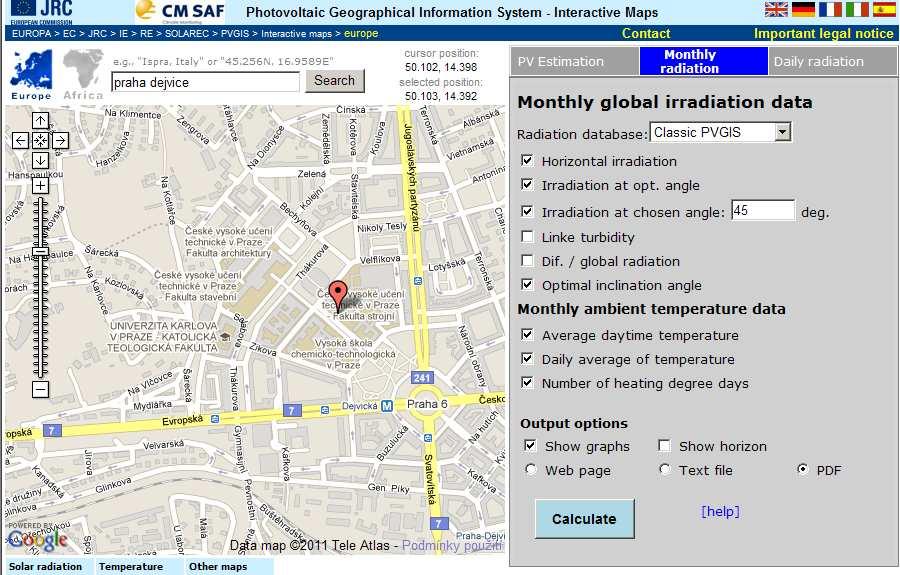Screen dimensions: 900x575
Task: Pan the map left with the arrow
Action: pos(20,140)
